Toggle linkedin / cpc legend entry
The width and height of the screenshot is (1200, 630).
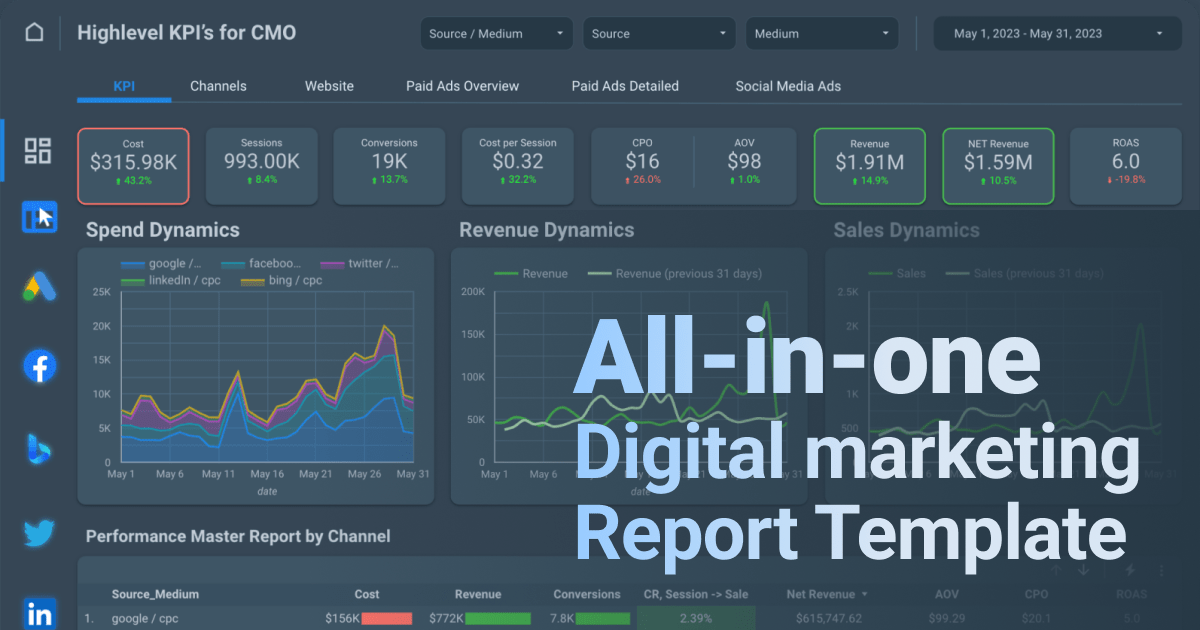[171, 280]
